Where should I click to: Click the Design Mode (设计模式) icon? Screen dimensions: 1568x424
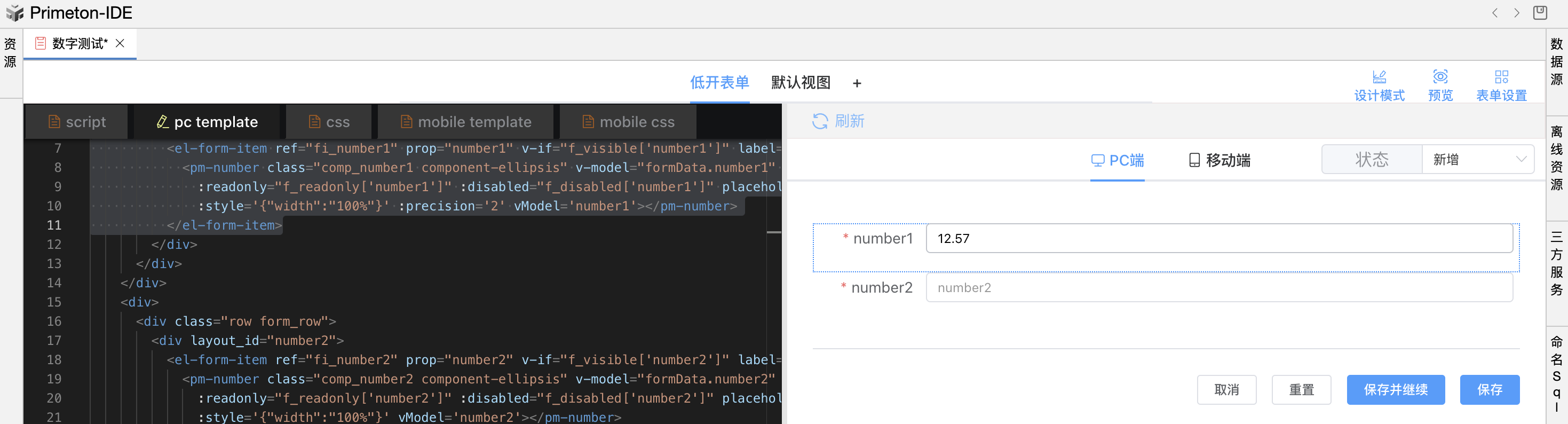[x=1379, y=77]
